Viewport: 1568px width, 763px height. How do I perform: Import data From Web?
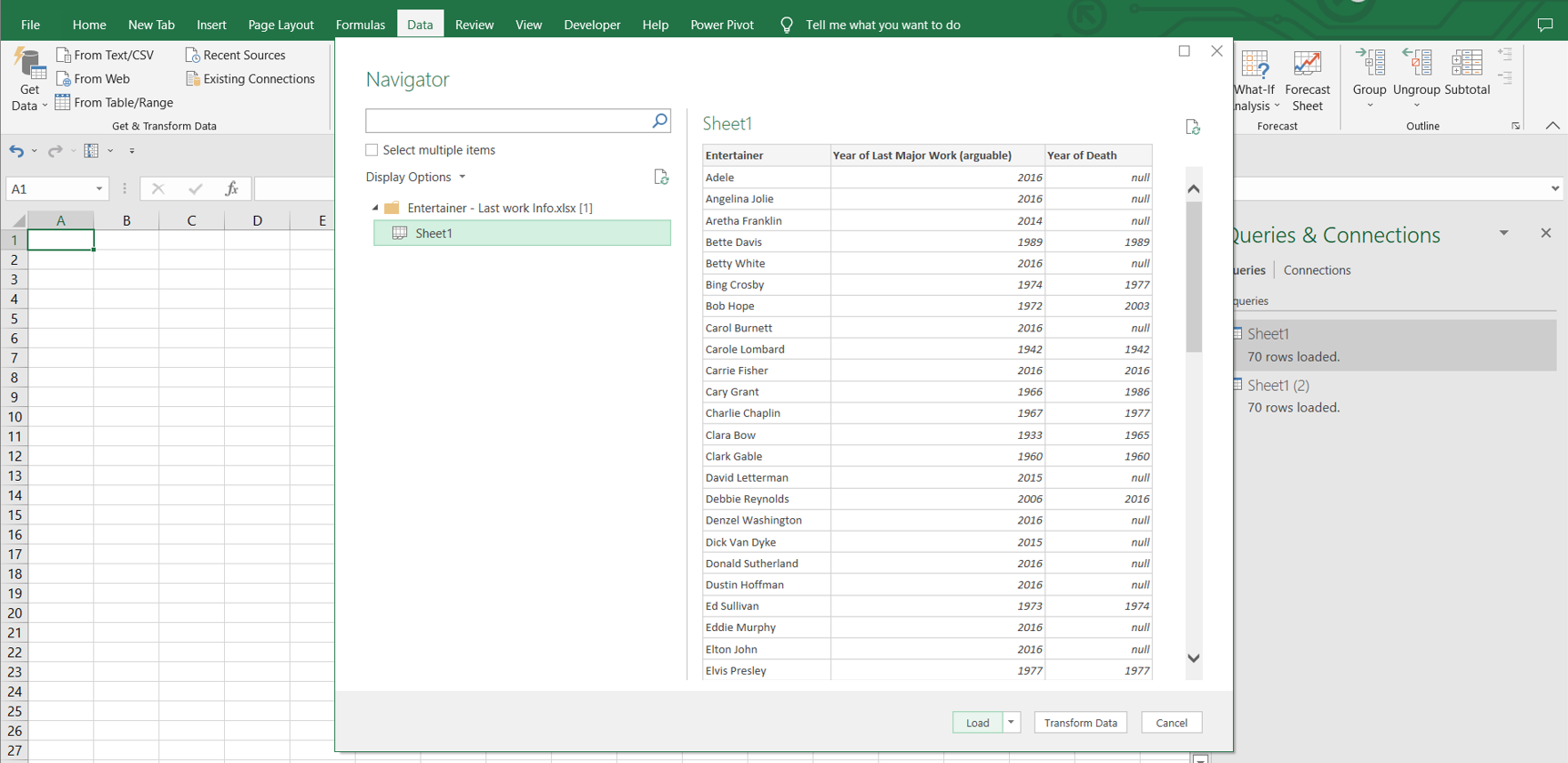(93, 78)
